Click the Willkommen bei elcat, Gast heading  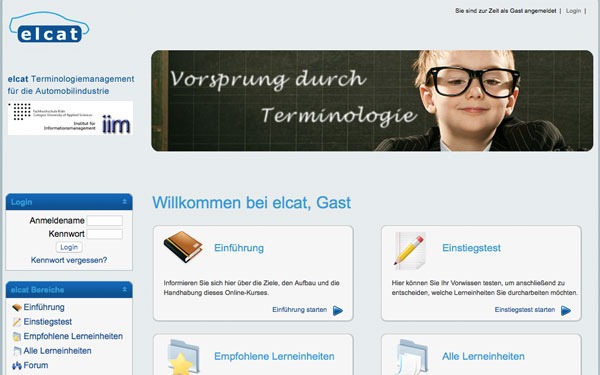[x=251, y=203]
